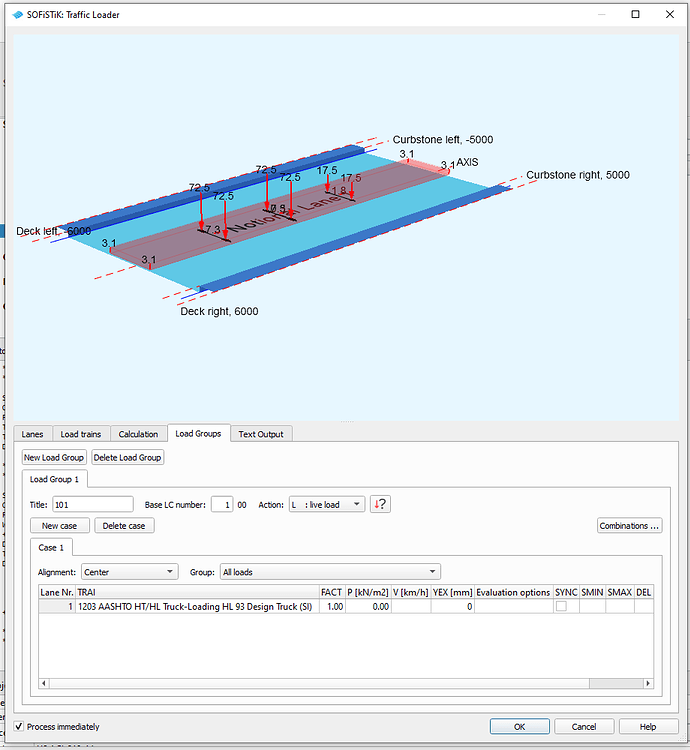Open the Group dropdown showing All loads

pos(329,572)
